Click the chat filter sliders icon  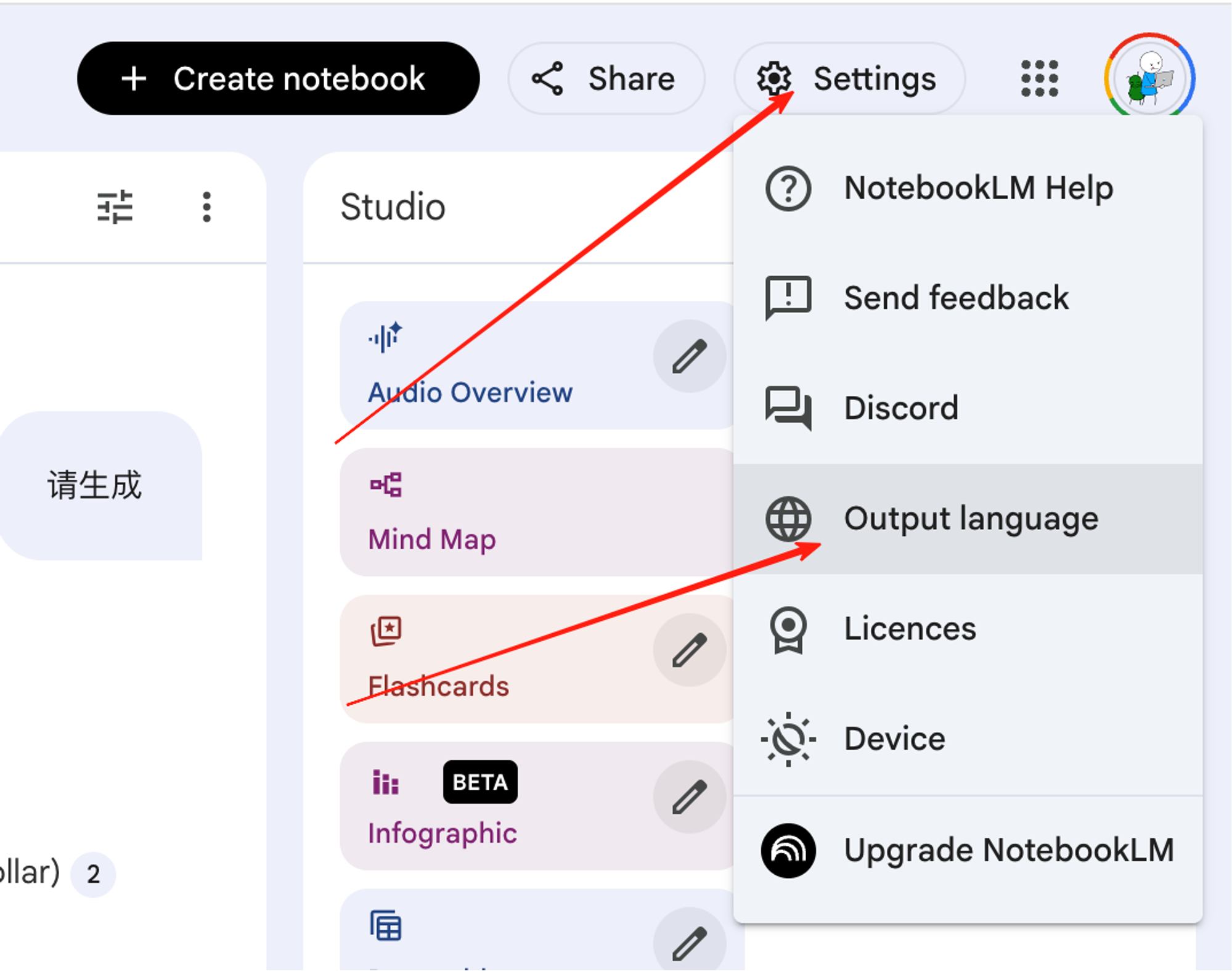click(x=115, y=207)
